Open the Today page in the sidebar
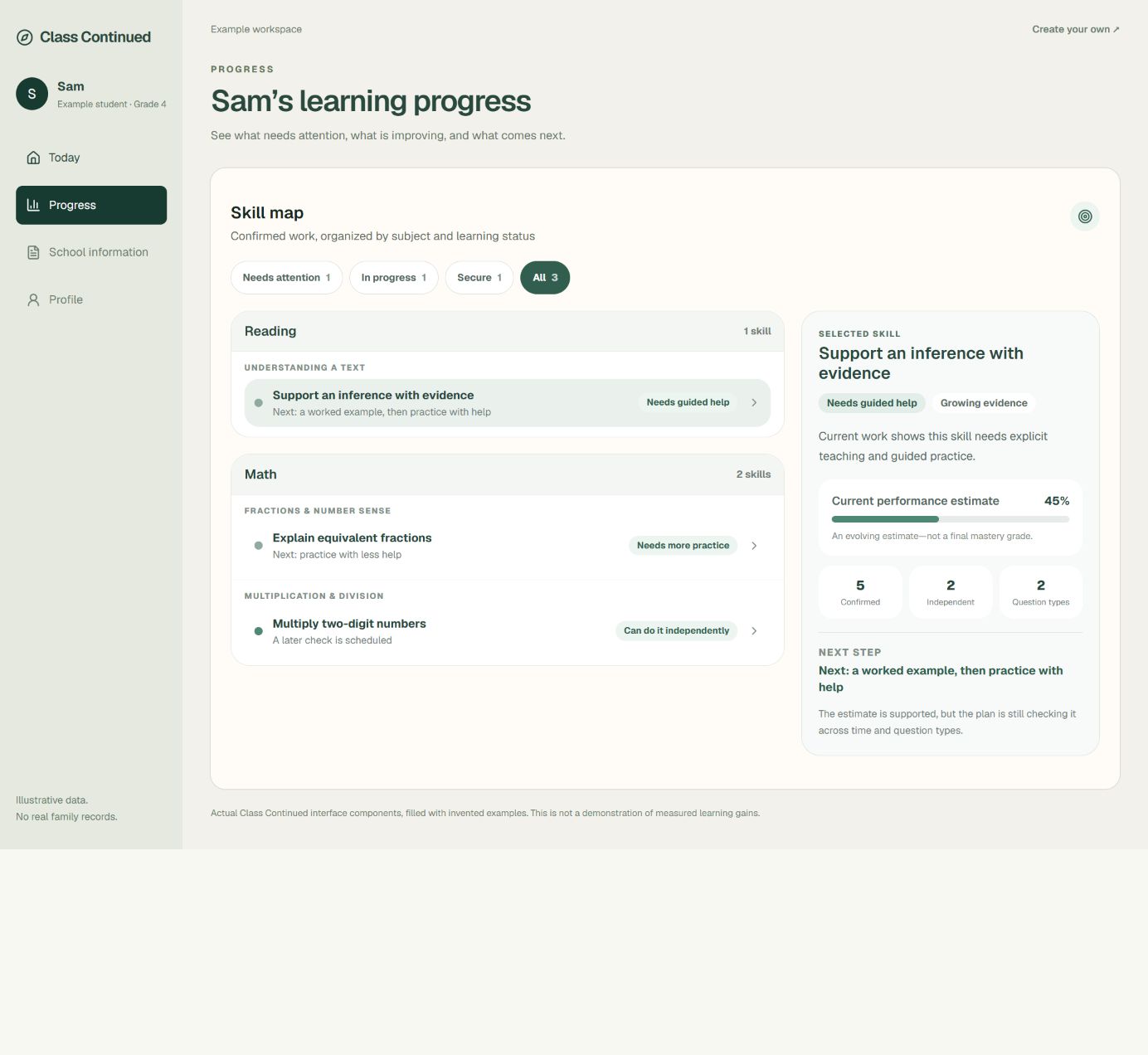The height and width of the screenshot is (1055, 1148). tap(91, 158)
